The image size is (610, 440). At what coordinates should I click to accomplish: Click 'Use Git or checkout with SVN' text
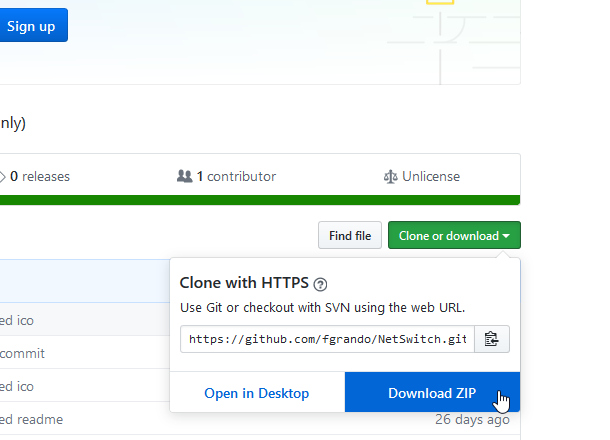pyautogui.click(x=323, y=308)
